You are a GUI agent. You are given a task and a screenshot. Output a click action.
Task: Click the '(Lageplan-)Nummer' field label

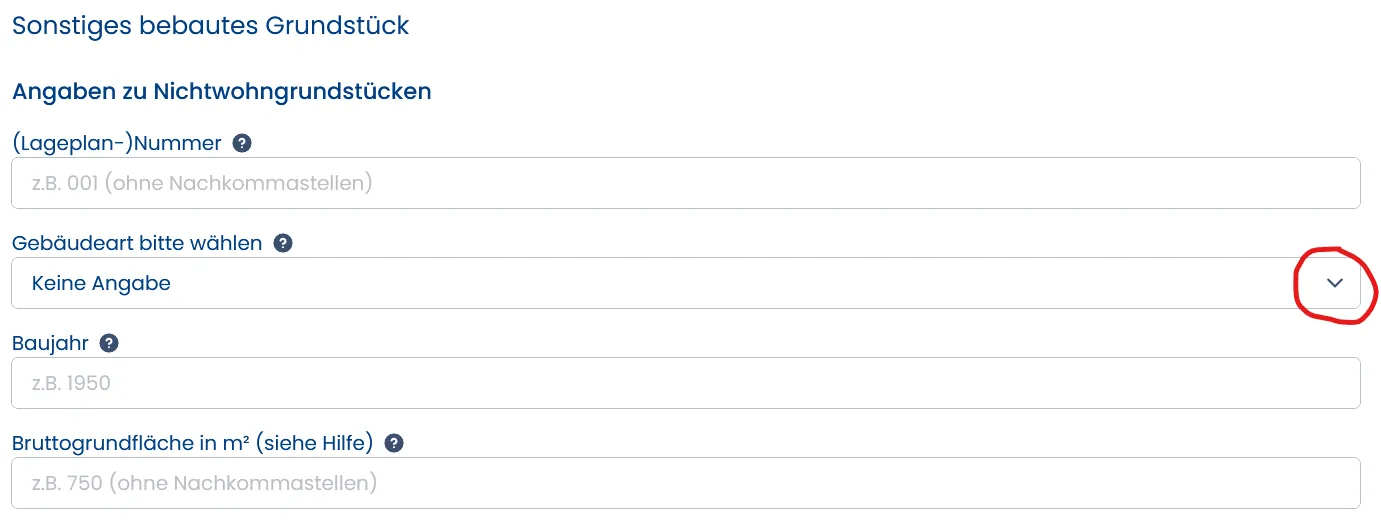tap(116, 143)
